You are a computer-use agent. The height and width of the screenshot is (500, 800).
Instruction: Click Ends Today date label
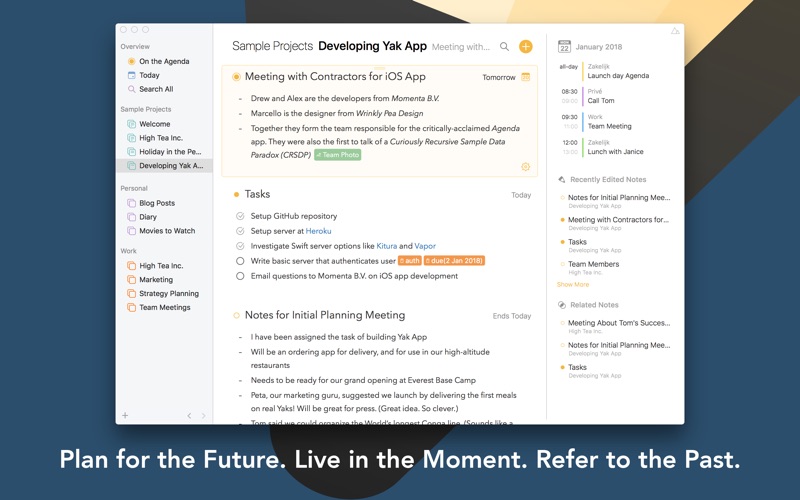pos(512,316)
